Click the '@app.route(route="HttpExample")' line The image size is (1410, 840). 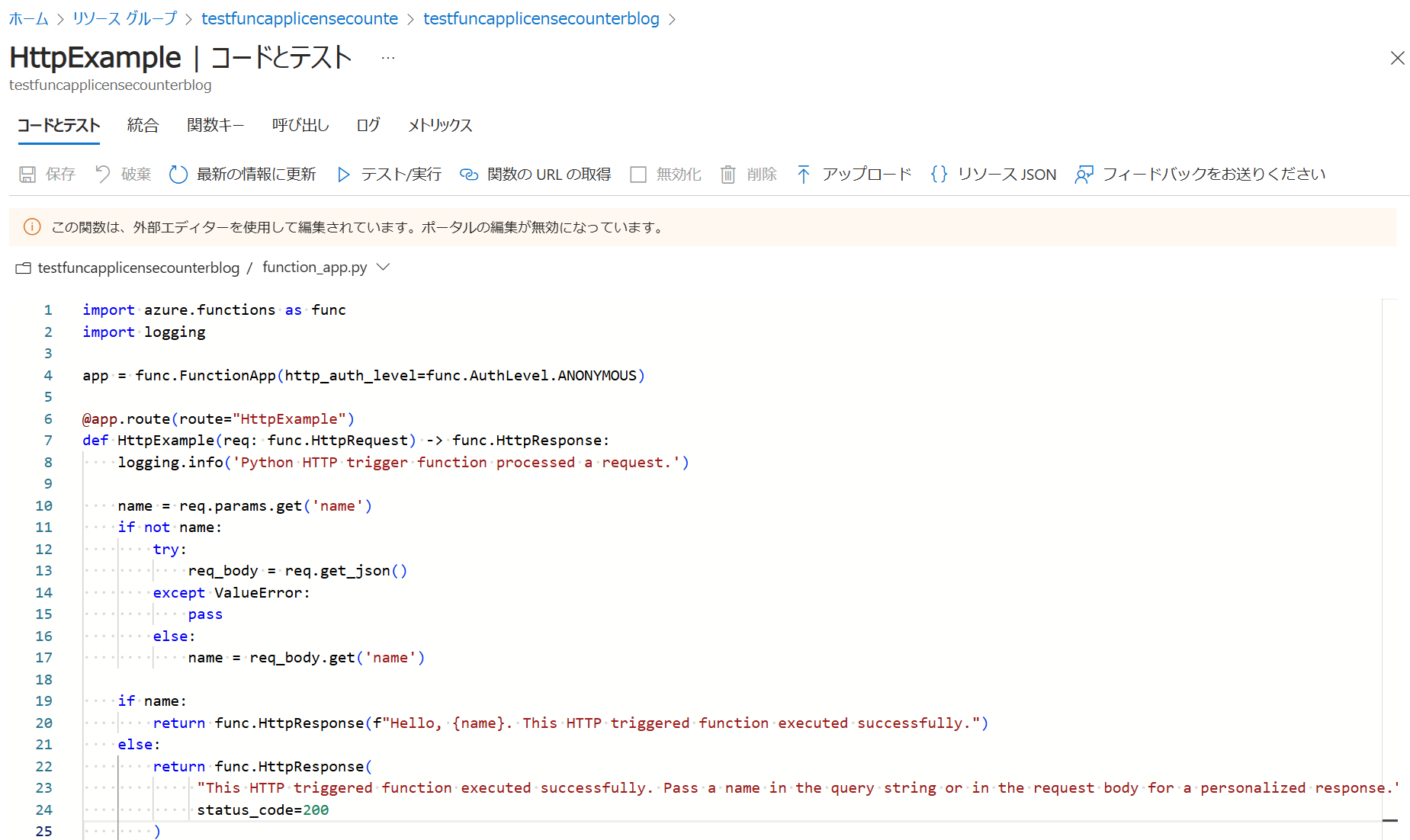(218, 418)
